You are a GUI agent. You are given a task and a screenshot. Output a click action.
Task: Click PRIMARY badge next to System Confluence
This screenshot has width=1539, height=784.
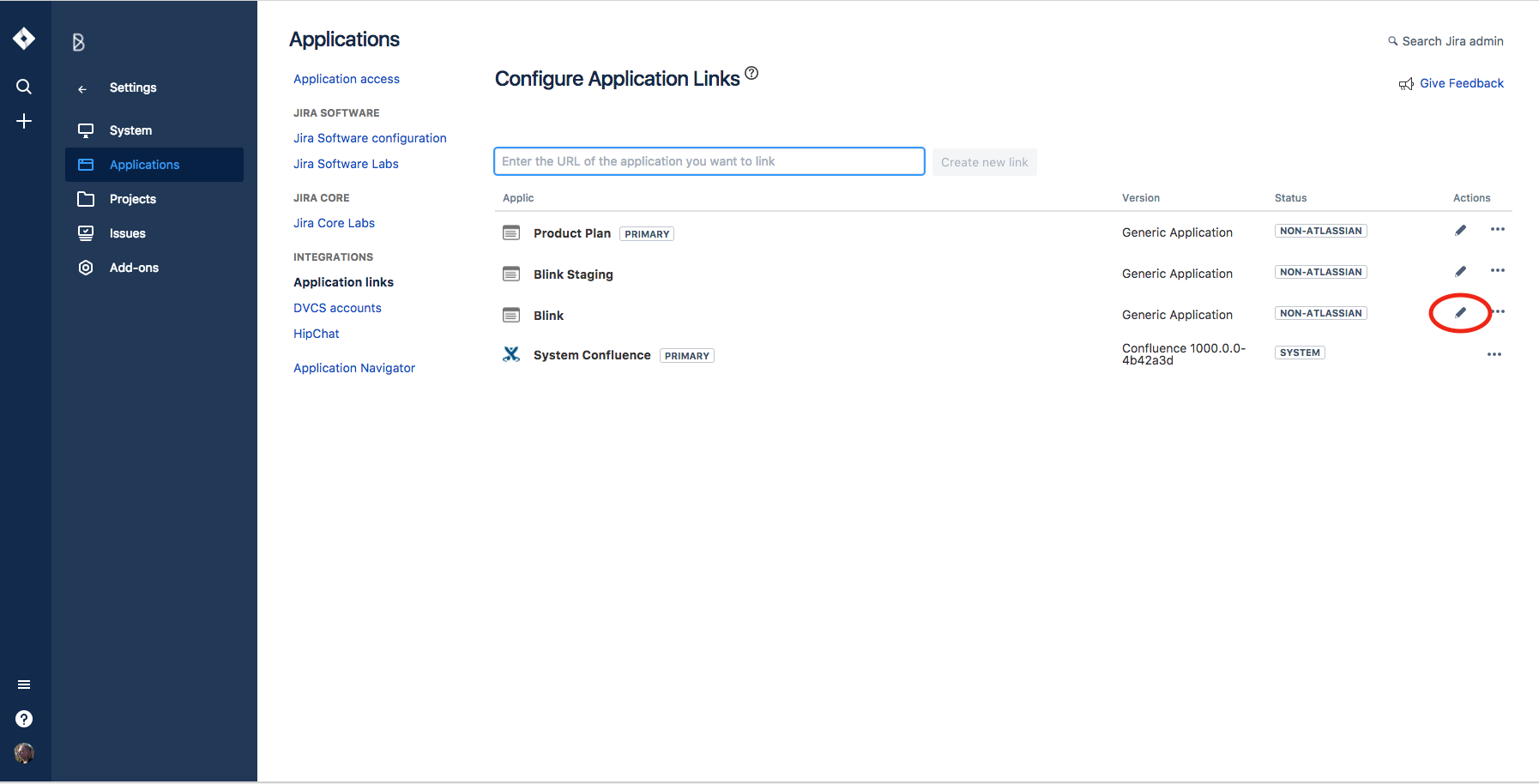tap(687, 356)
